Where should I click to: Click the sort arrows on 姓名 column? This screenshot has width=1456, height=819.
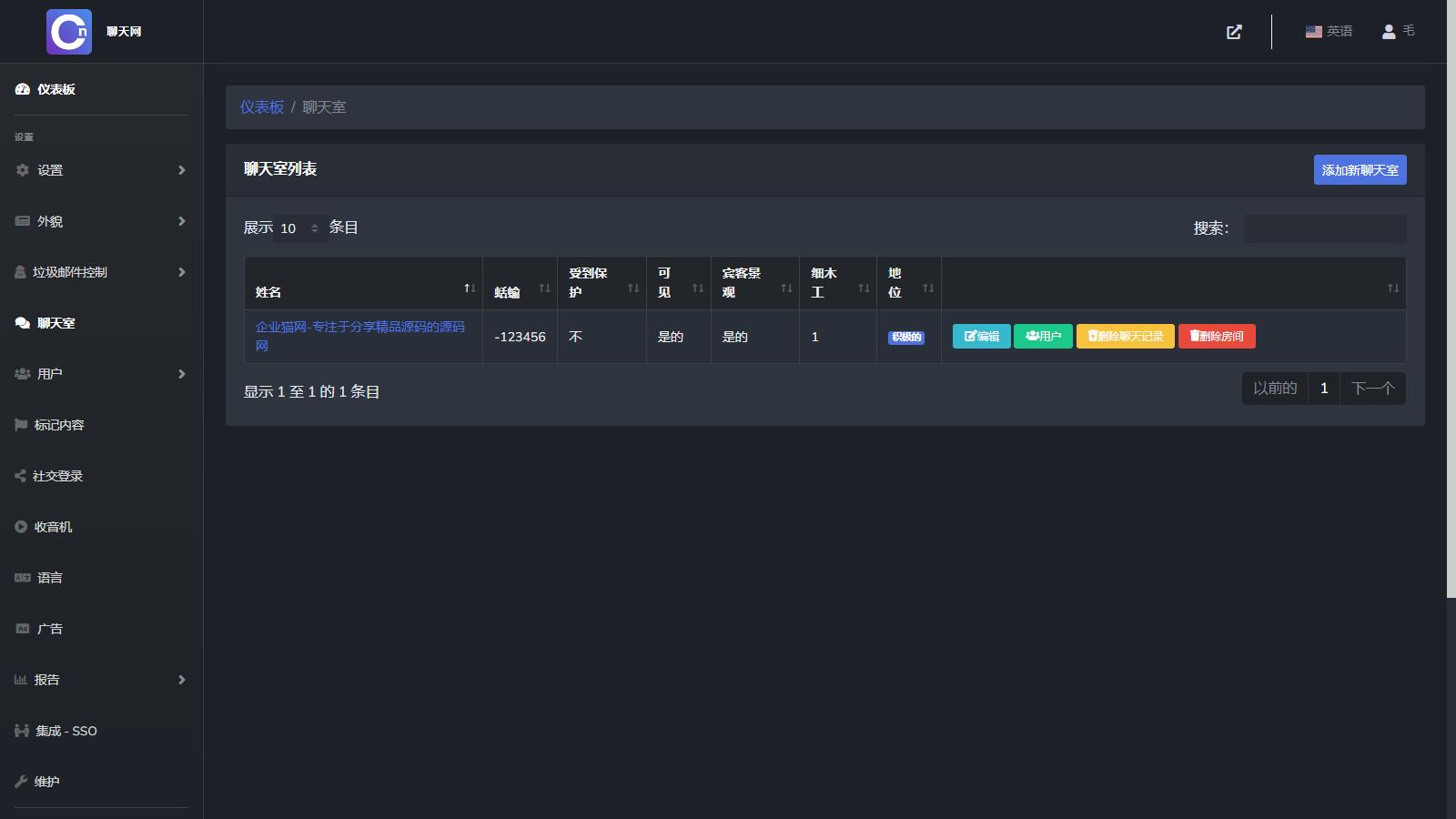(470, 288)
